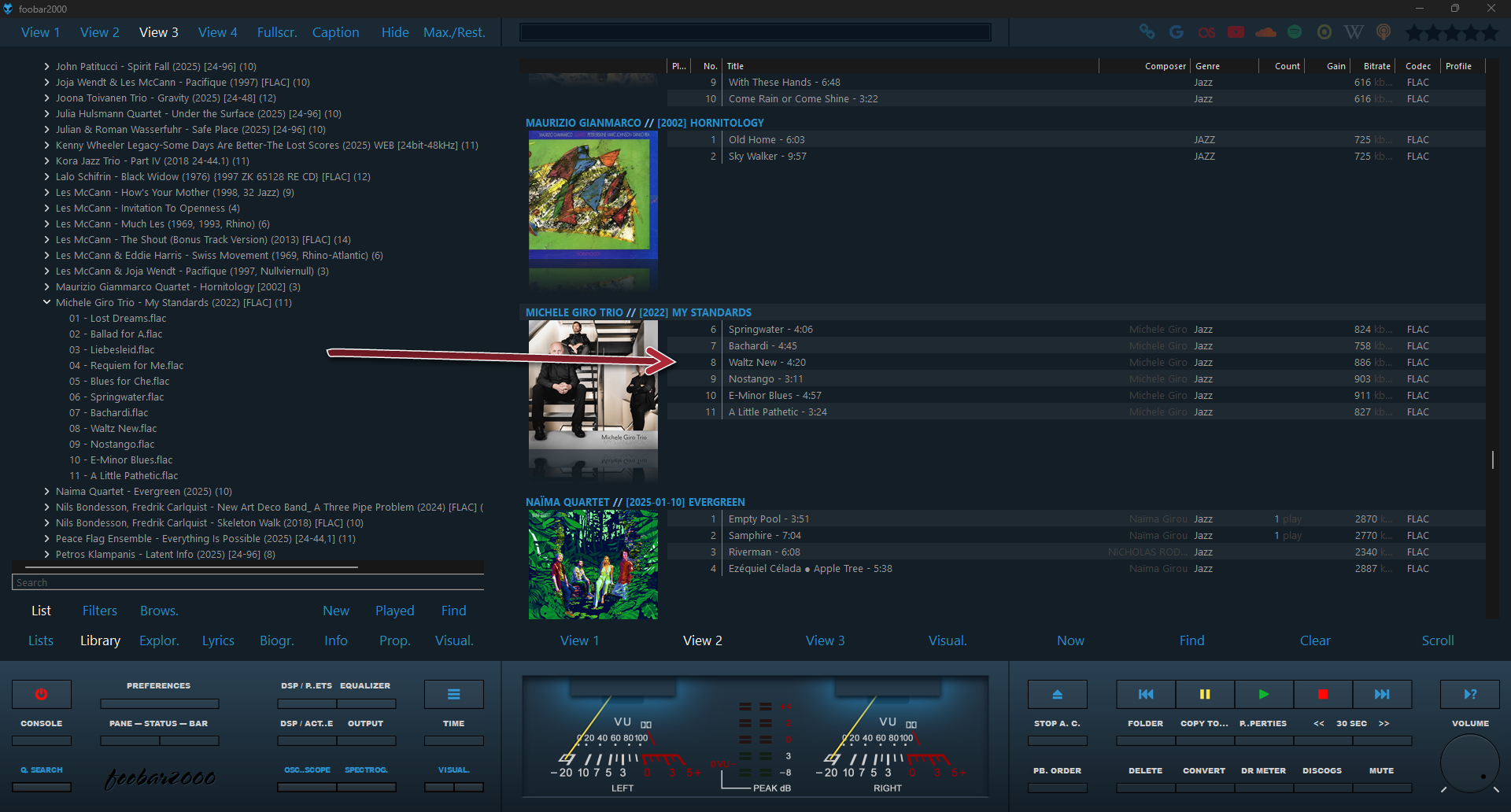The height and width of the screenshot is (812, 1511).
Task: Skip to the next track
Action: 1382,694
